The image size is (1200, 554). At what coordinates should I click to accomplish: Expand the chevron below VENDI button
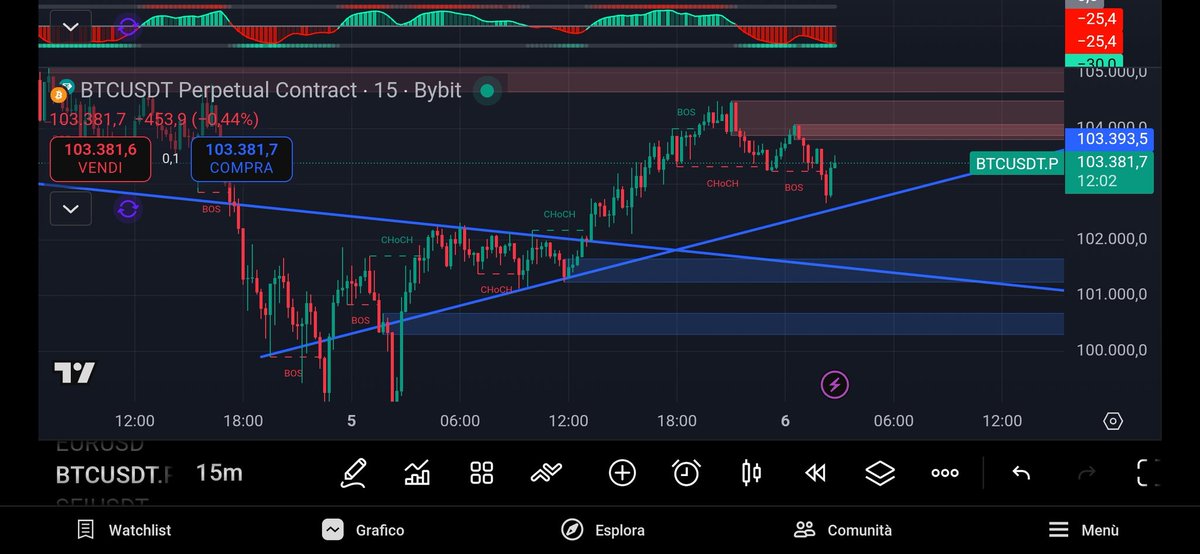(x=70, y=209)
